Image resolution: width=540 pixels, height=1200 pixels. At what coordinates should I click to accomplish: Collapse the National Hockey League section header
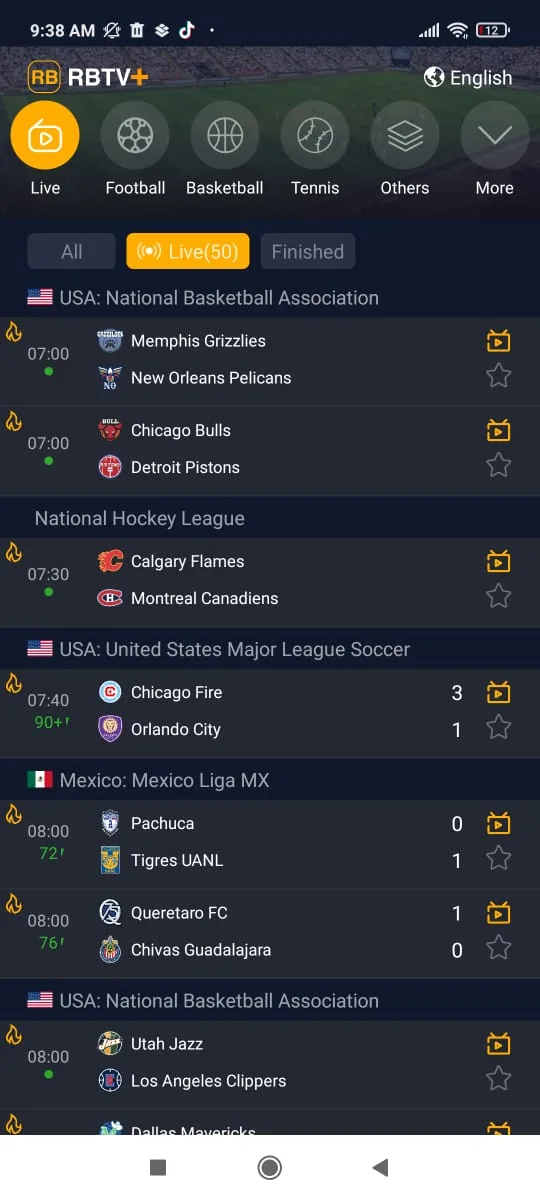tap(270, 518)
